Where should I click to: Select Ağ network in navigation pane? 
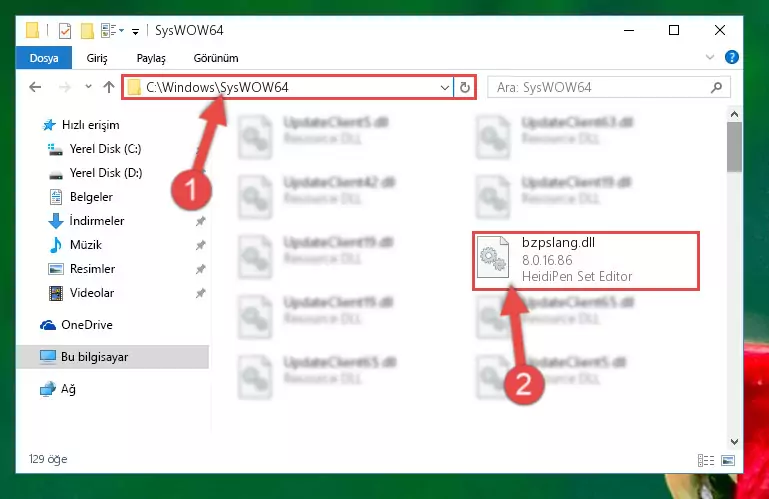[58, 389]
